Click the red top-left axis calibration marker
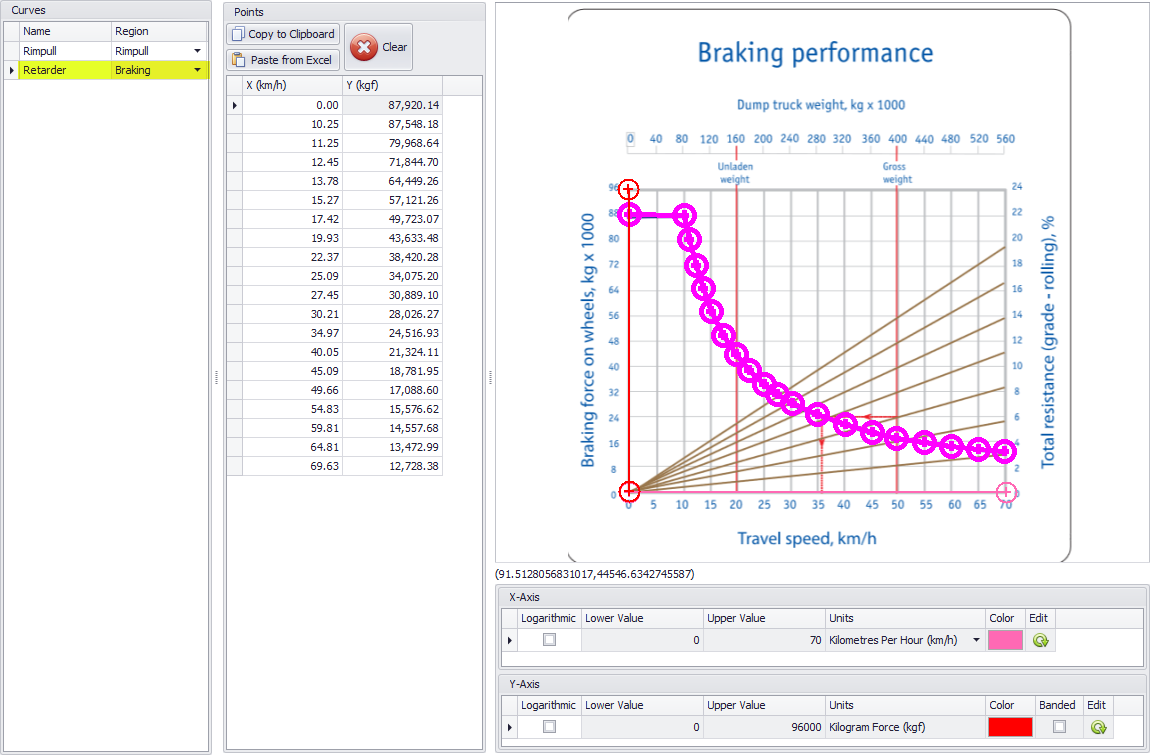 pos(628,190)
